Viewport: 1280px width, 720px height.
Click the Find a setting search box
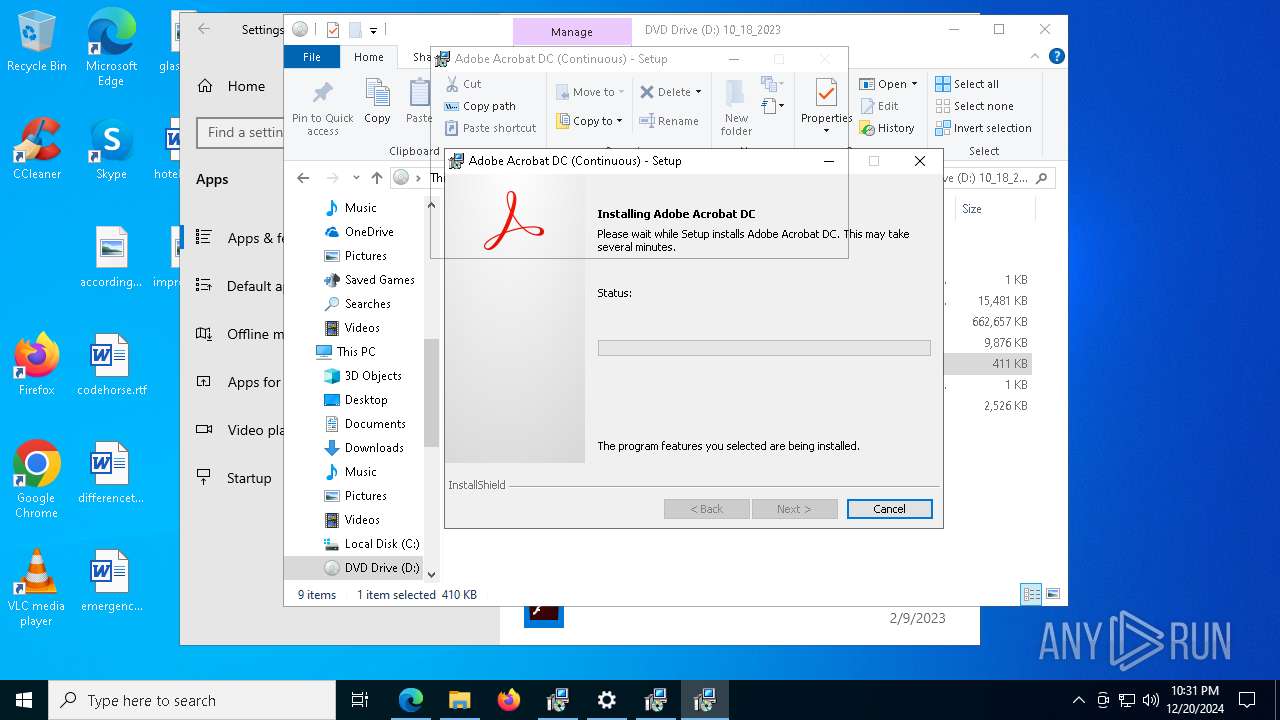[x=240, y=132]
